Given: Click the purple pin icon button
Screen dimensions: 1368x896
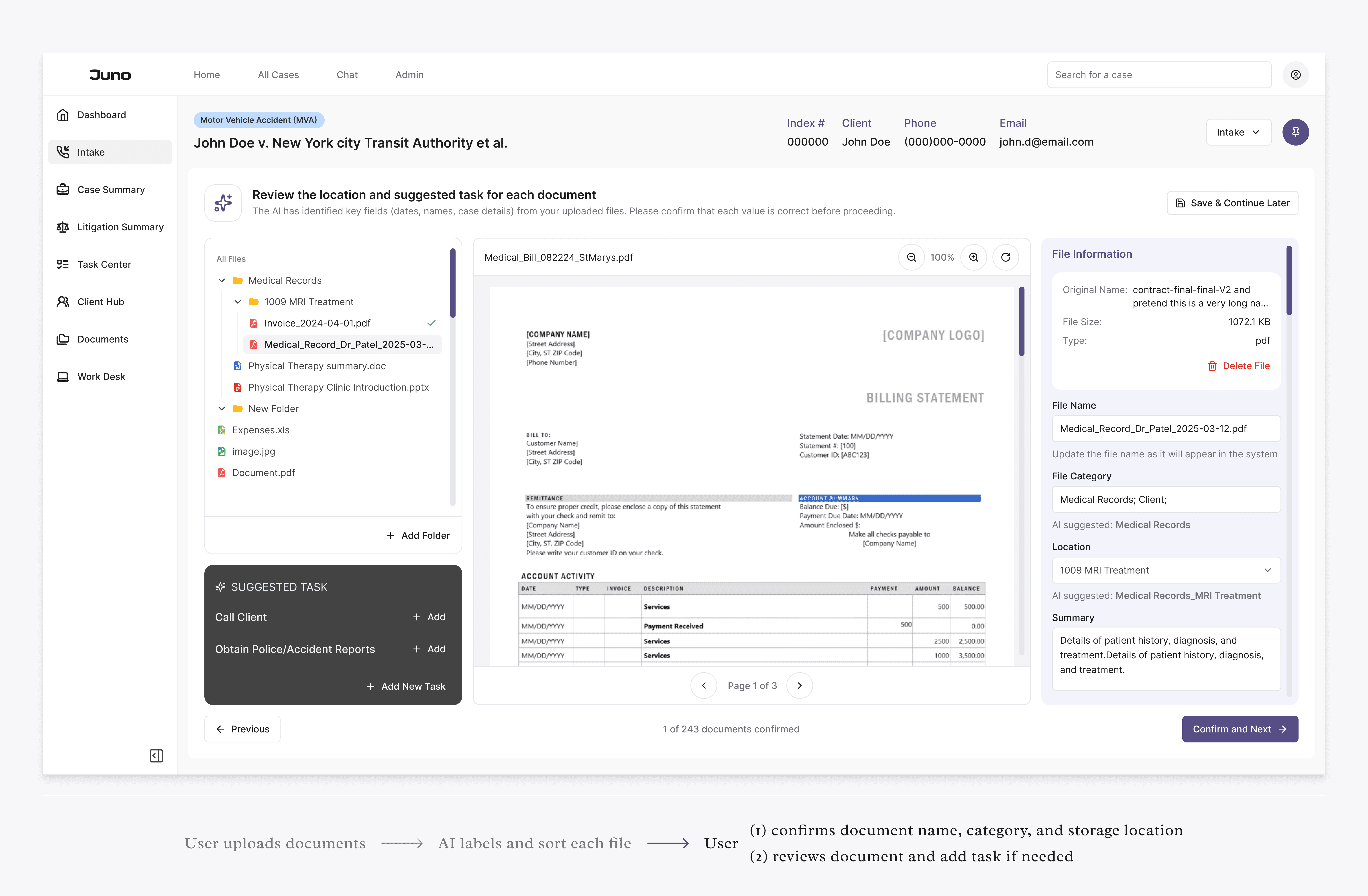Looking at the screenshot, I should pos(1296,132).
